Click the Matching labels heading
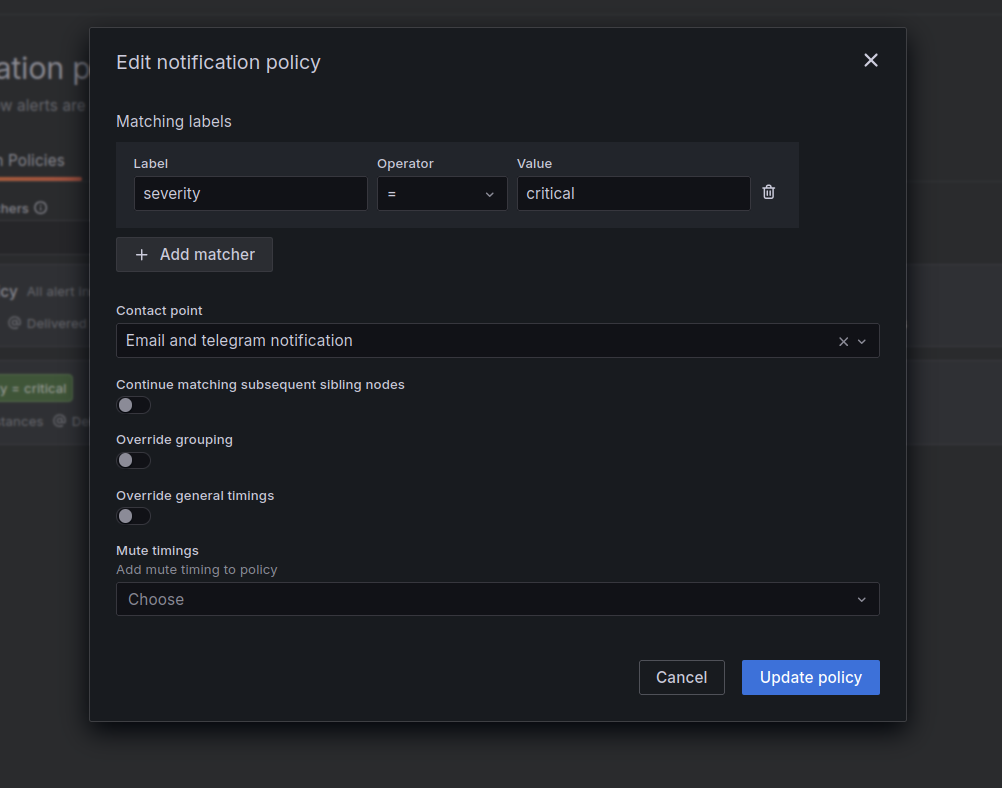Screen dimensions: 1002x788 tap(174, 121)
